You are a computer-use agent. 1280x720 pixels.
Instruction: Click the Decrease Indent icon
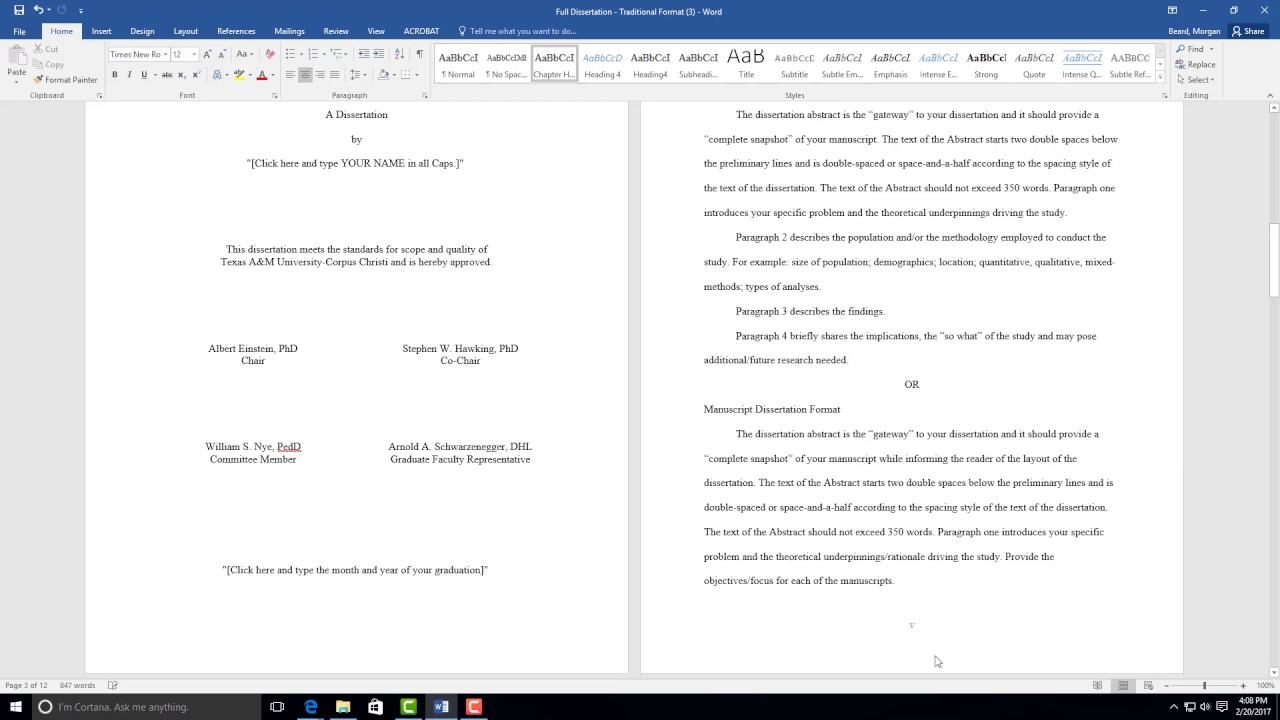point(364,54)
